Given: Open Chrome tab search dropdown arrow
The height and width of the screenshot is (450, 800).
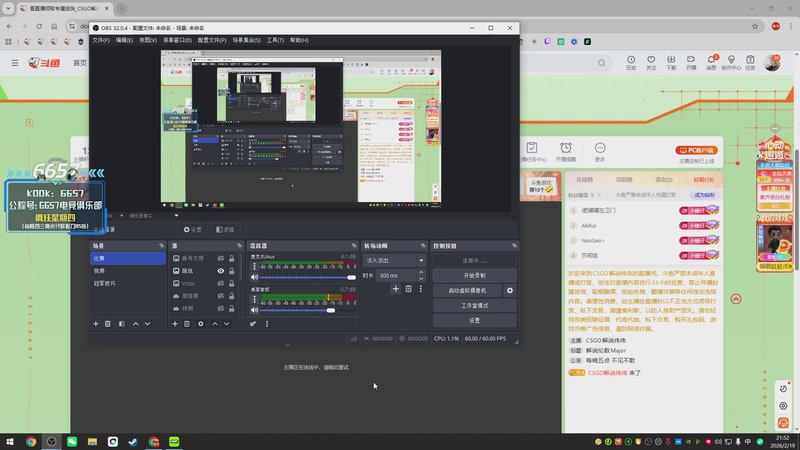Looking at the screenshot, I should [x=8, y=8].
